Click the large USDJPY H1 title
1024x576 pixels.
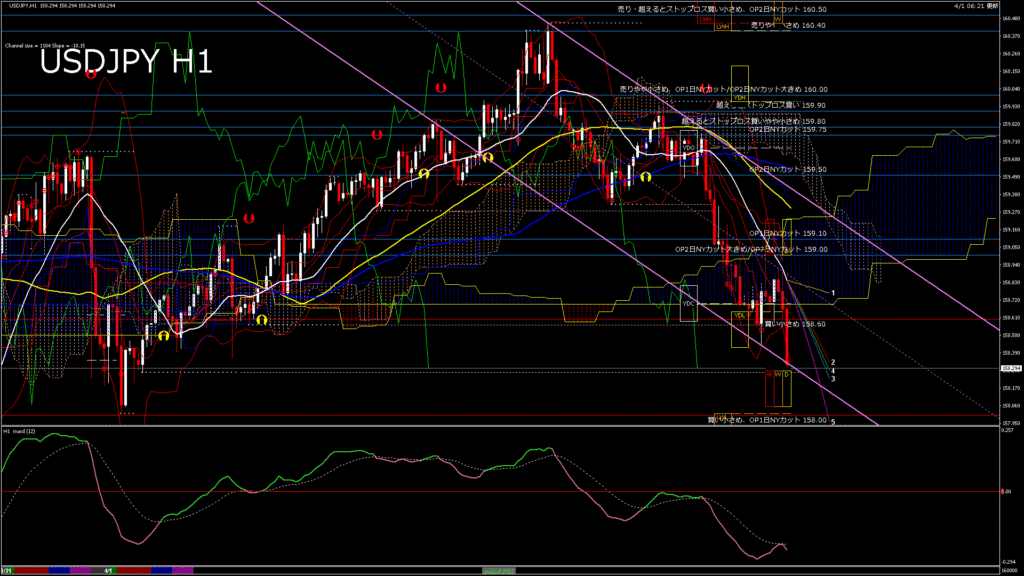click(126, 62)
